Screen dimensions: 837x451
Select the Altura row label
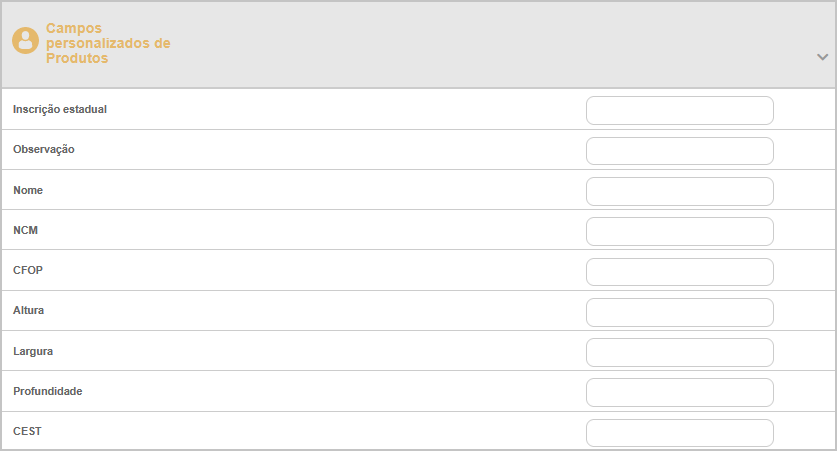[x=28, y=310]
